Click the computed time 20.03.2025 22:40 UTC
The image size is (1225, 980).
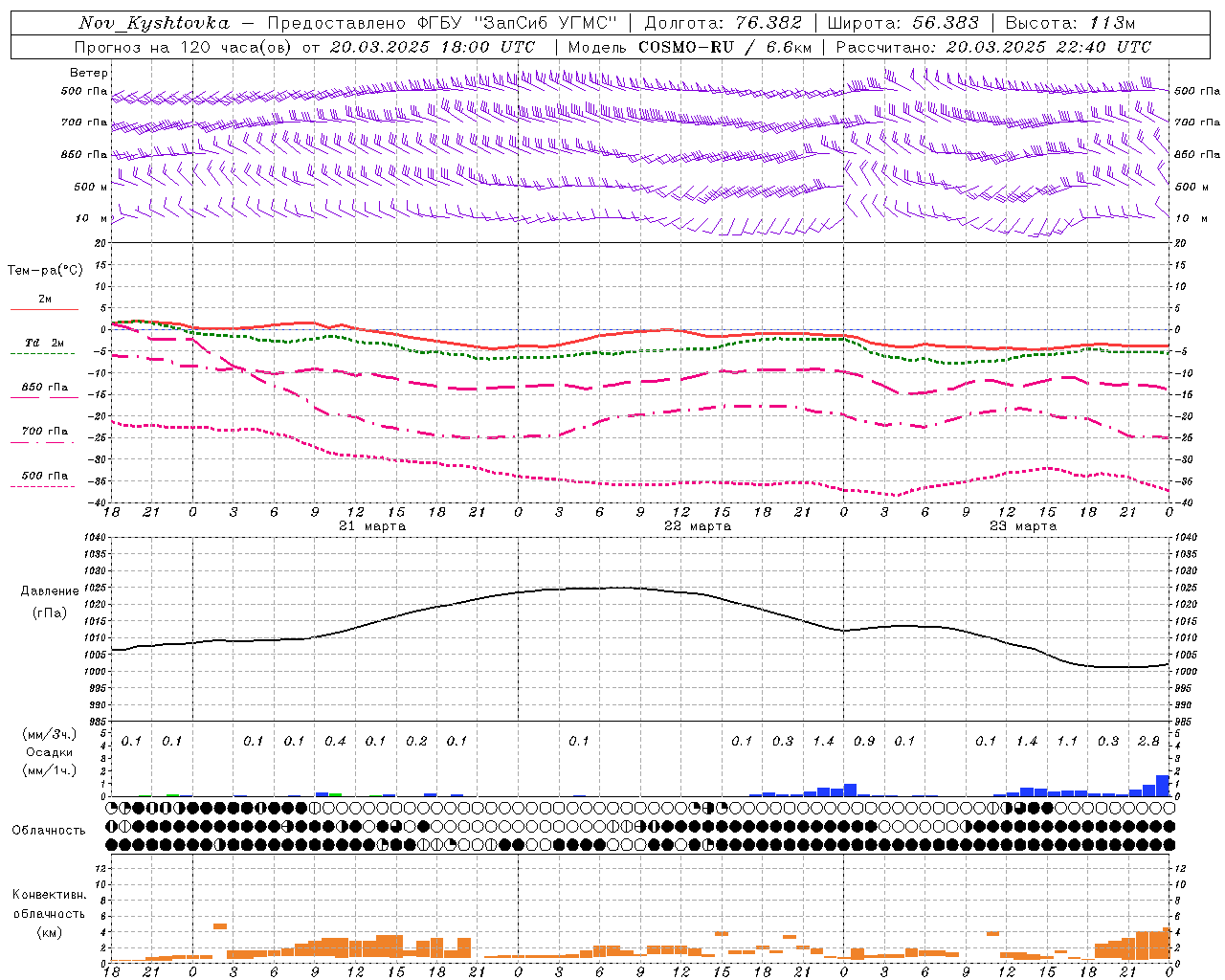(1049, 47)
